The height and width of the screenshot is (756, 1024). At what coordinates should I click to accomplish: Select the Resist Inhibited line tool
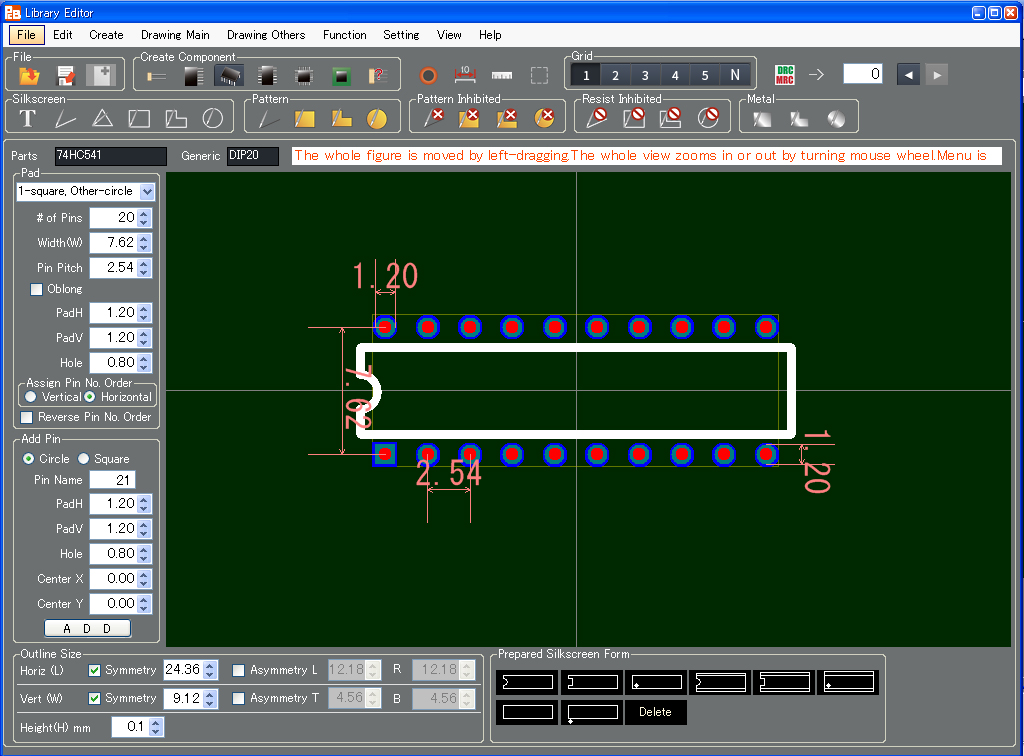click(597, 118)
